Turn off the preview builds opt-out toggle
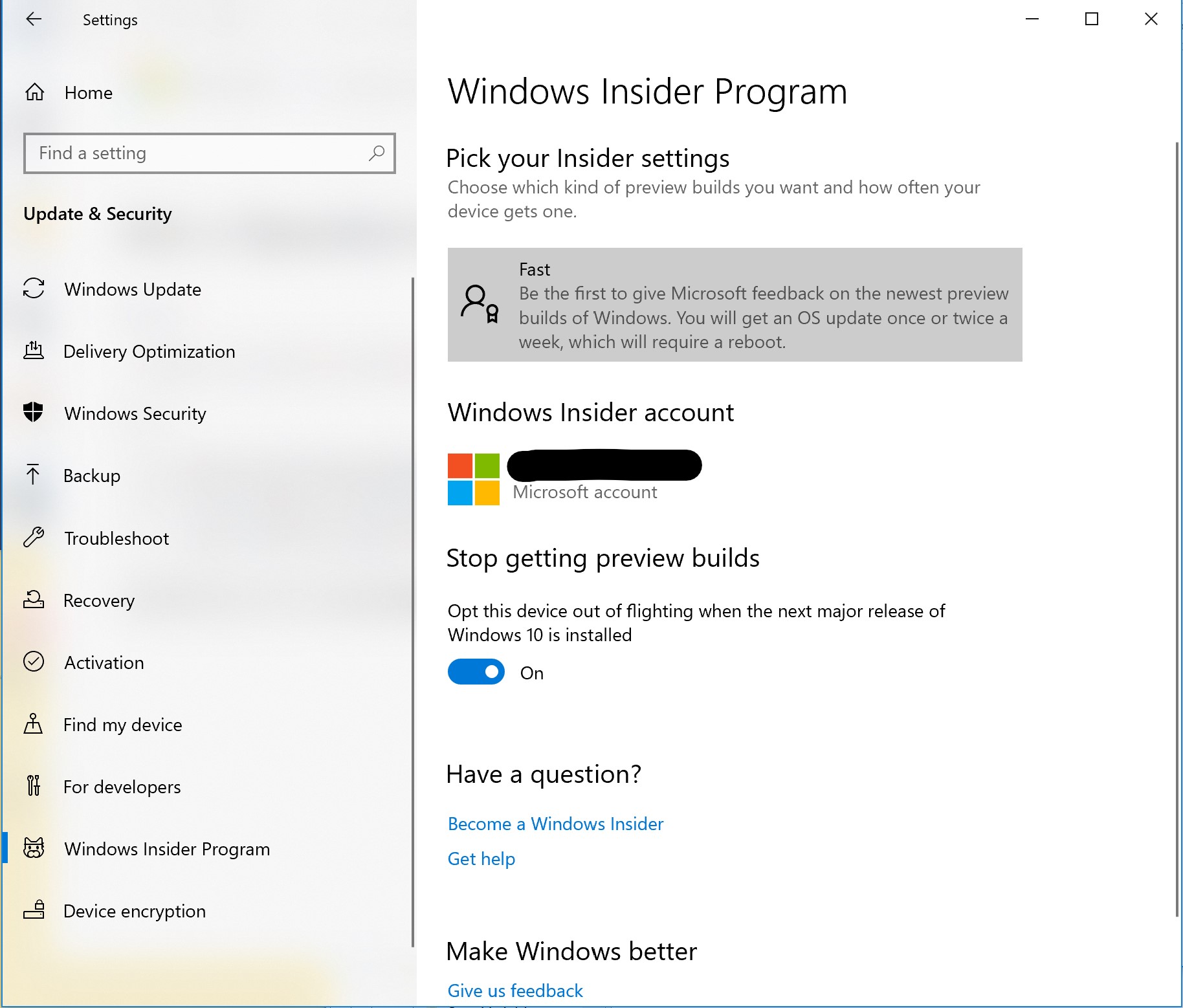 pos(476,672)
